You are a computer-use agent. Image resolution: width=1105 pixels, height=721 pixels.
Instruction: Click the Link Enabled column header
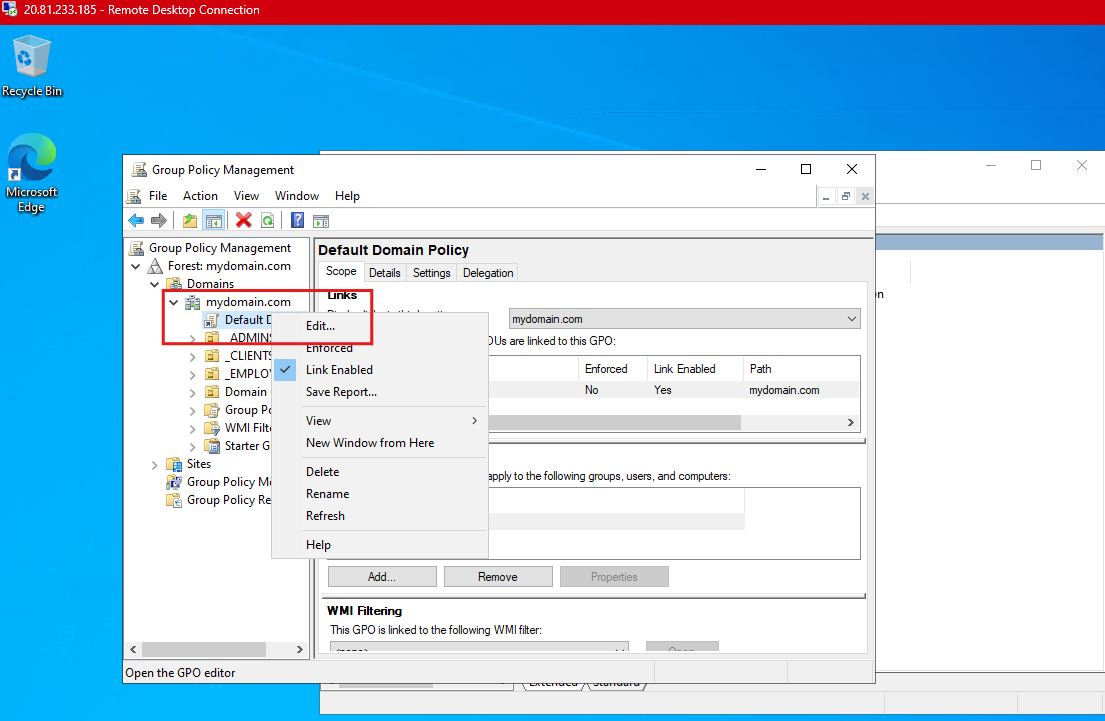tap(695, 369)
